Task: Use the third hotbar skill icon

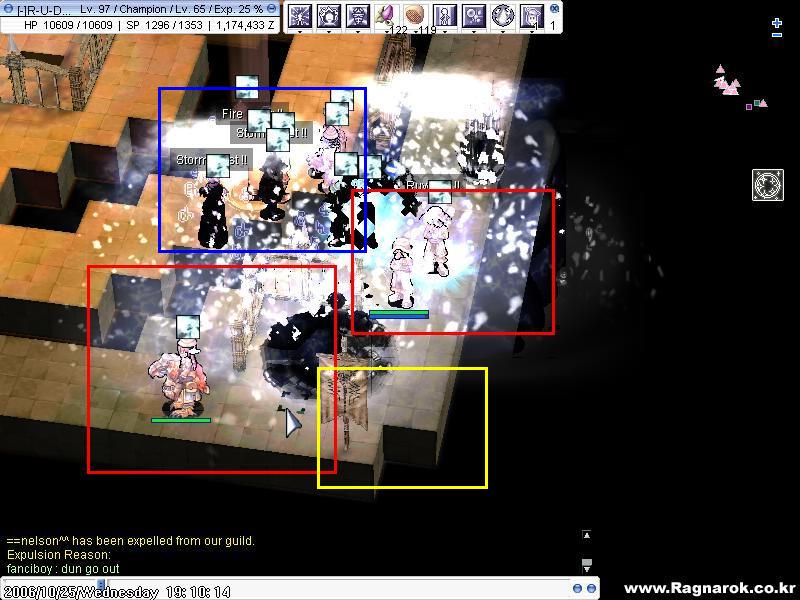Action: (x=358, y=15)
